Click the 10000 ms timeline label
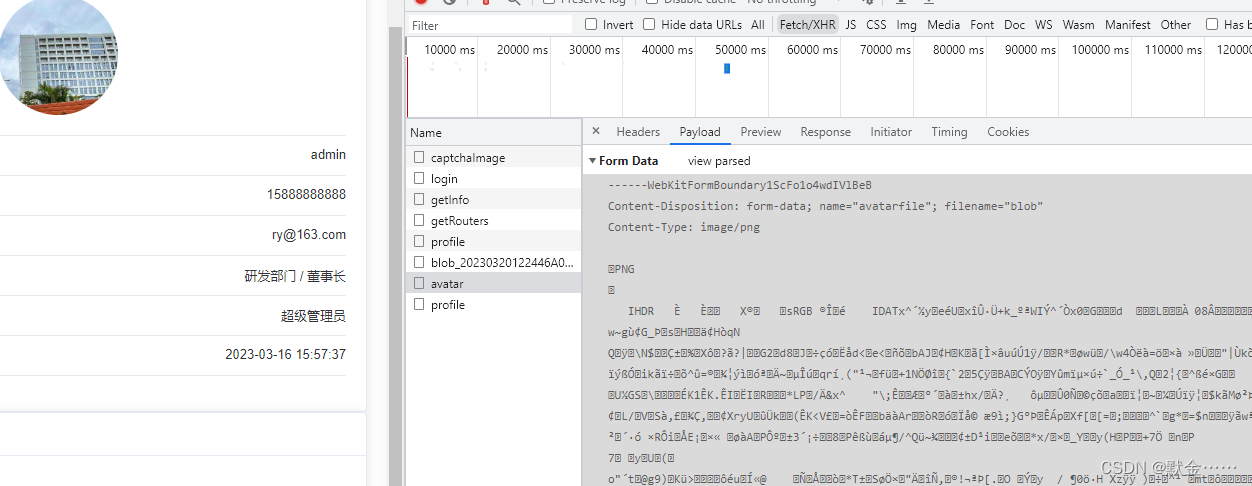 tap(450, 50)
